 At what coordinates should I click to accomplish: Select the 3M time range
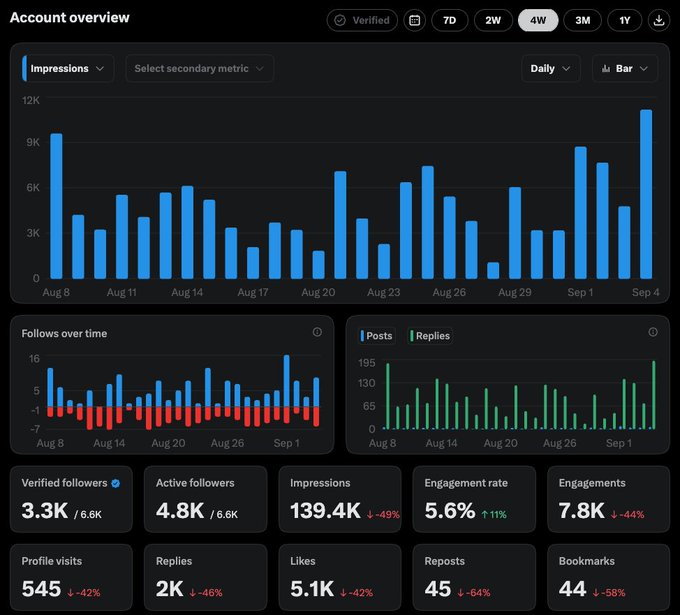click(x=582, y=20)
